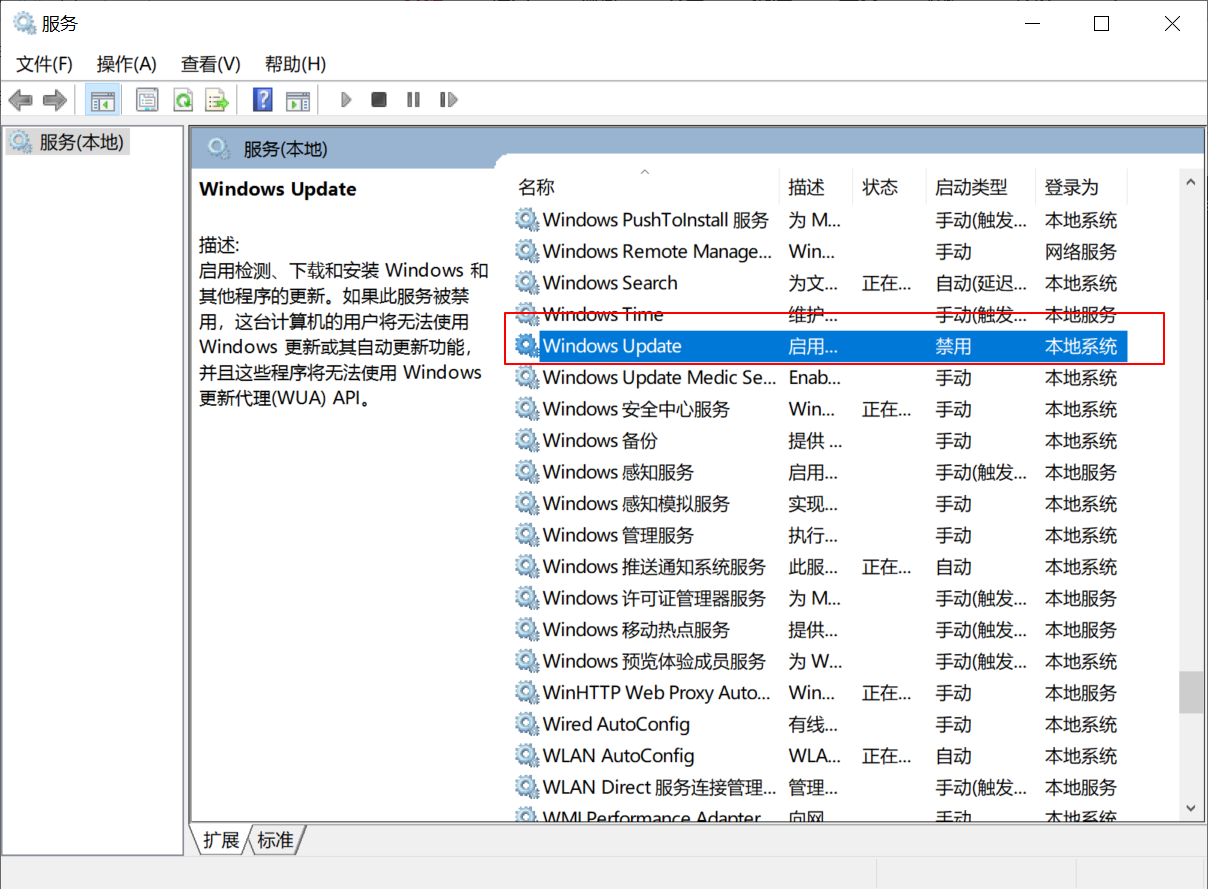1208x889 pixels.
Task: Open the Properties toolbar icon
Action: coord(148,100)
